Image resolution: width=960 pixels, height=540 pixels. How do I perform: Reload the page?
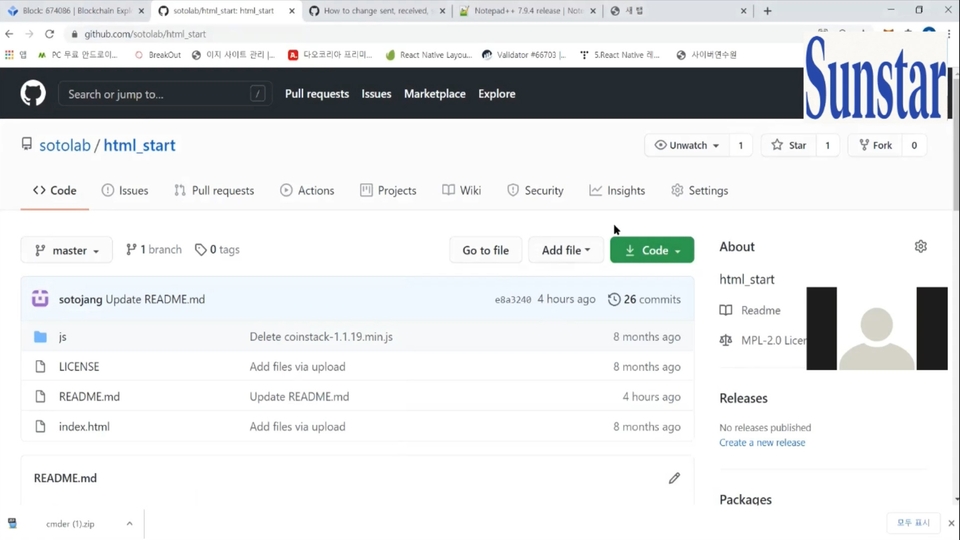[x=50, y=34]
